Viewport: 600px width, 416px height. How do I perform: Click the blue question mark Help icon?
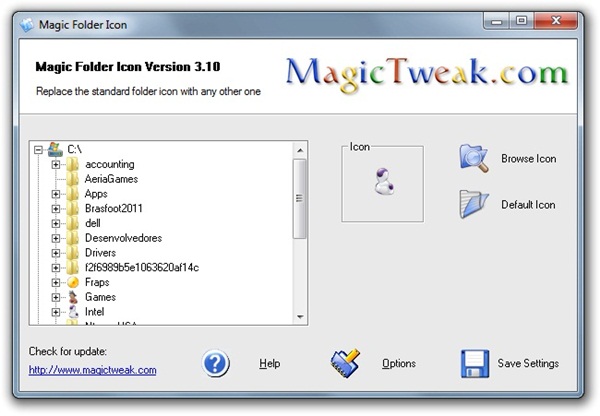point(215,363)
